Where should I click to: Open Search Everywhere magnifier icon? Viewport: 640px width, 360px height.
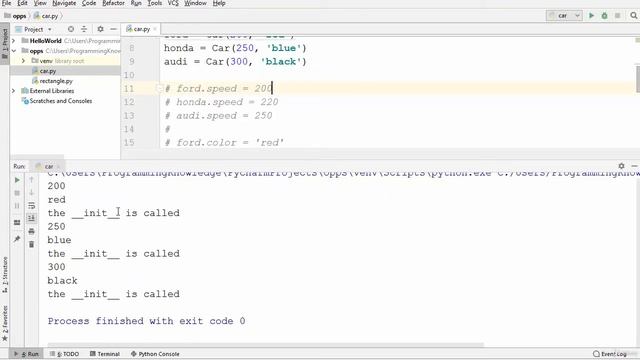(x=633, y=16)
